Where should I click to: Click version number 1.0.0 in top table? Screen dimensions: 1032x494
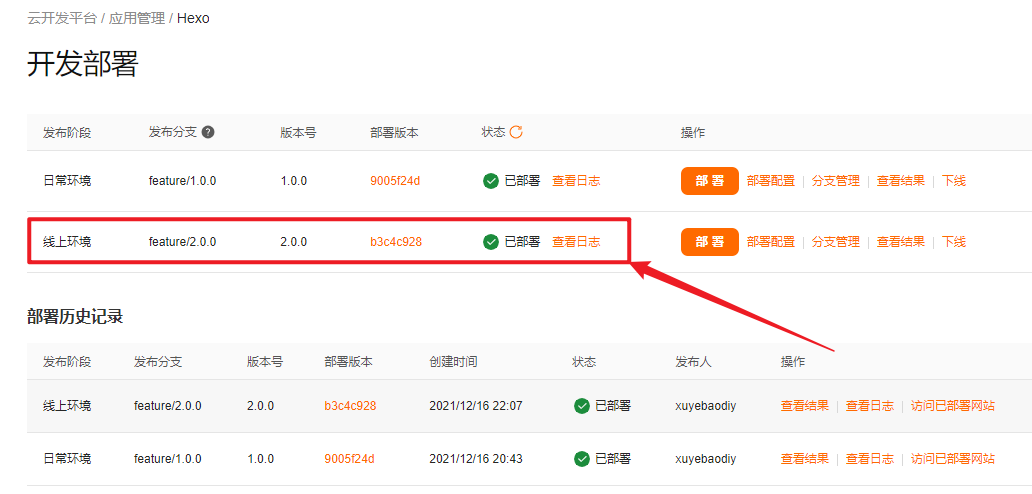(294, 181)
